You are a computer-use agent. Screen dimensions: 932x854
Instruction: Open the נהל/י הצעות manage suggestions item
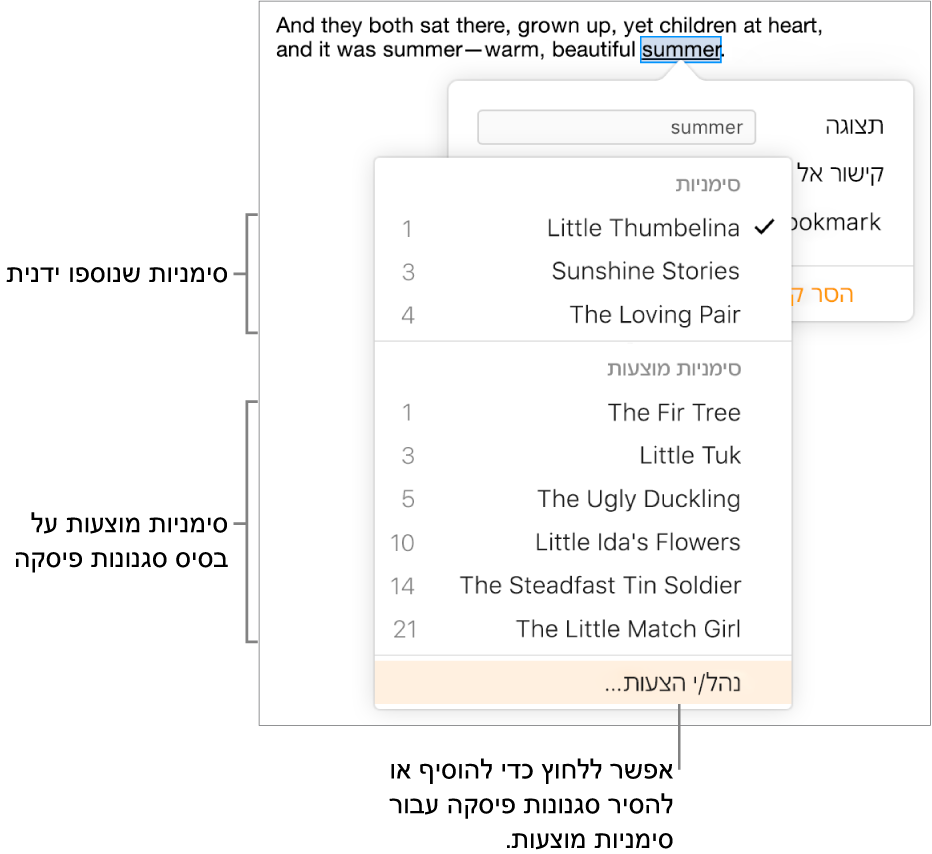click(673, 684)
